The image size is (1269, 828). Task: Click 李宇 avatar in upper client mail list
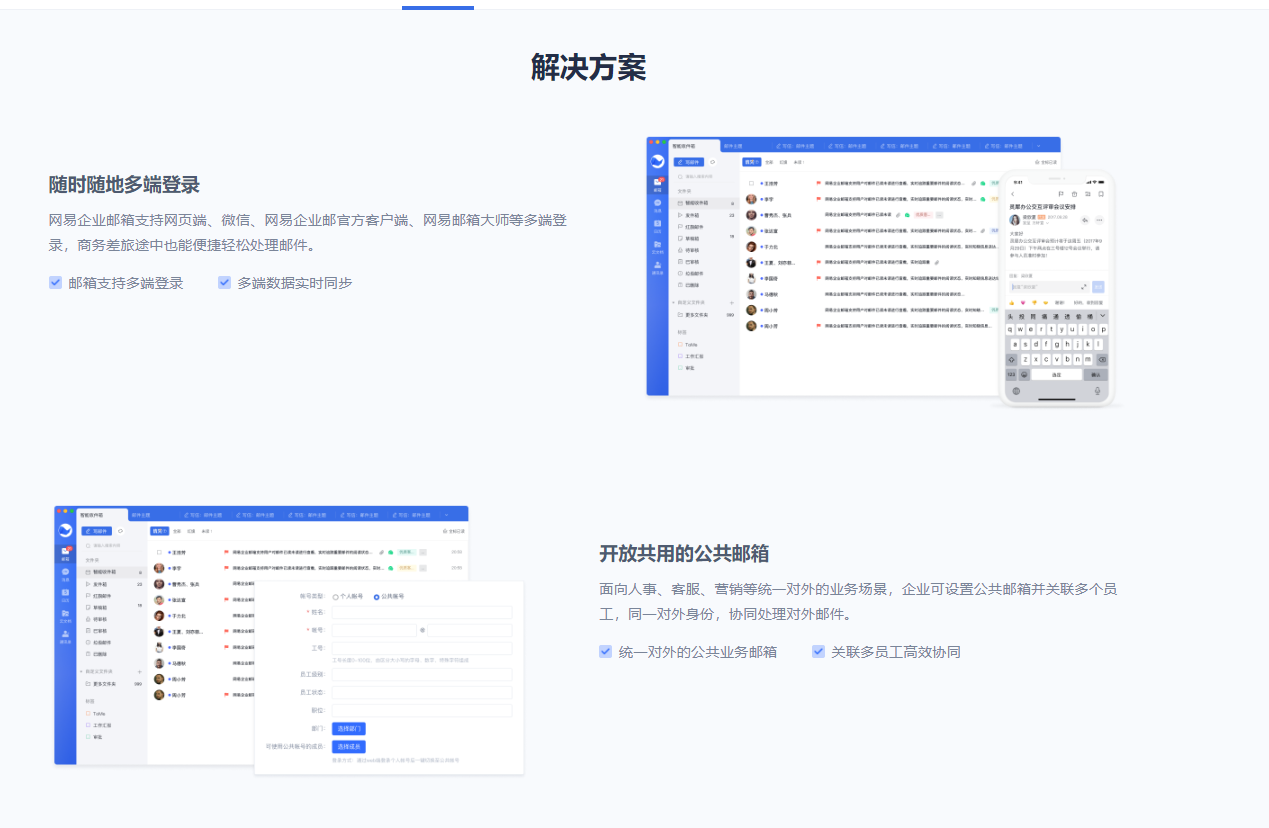click(751, 199)
